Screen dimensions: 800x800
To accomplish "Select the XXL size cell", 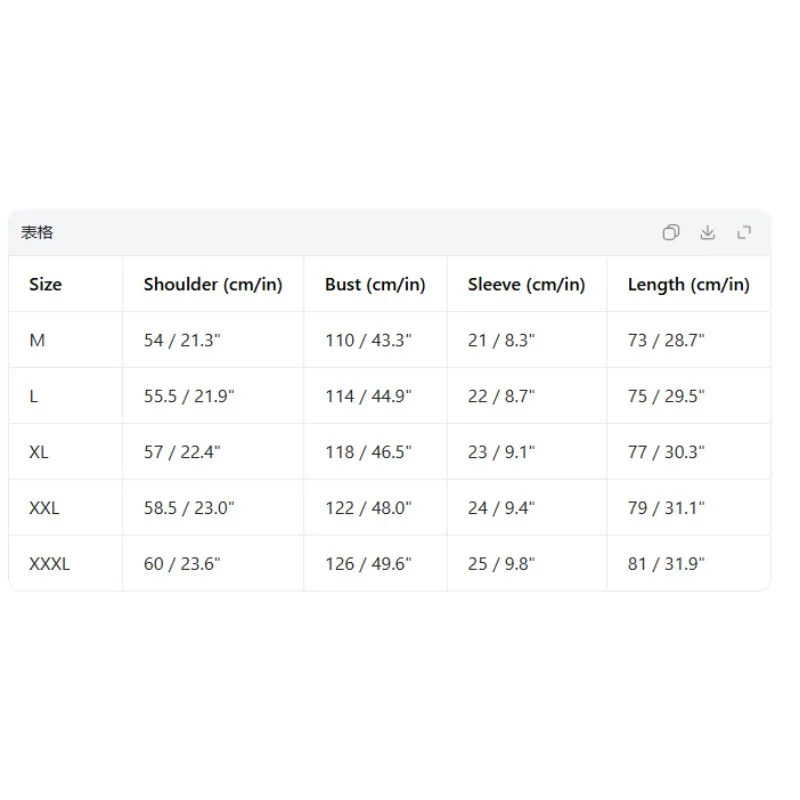I will pos(65,508).
